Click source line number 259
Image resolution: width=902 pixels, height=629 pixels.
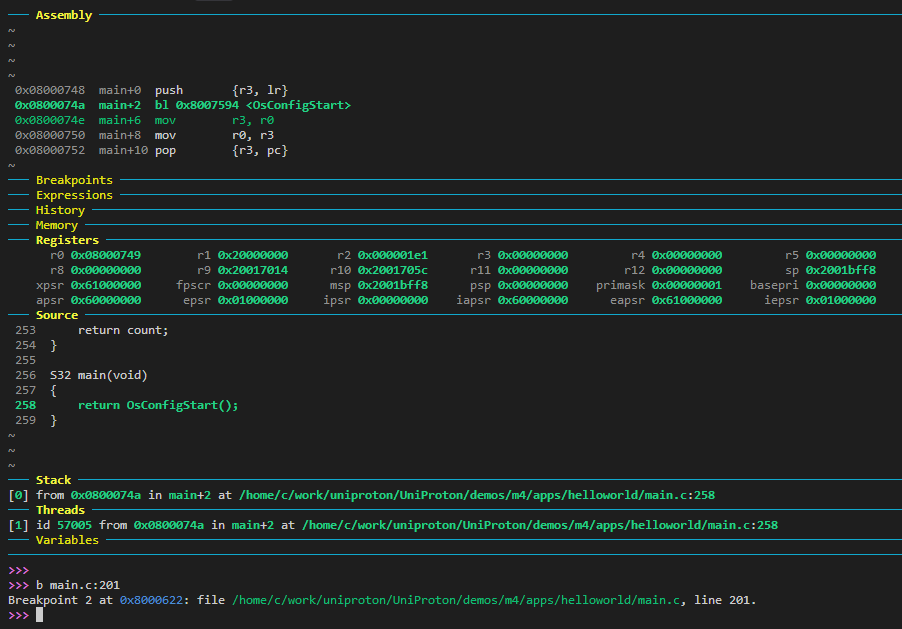(x=25, y=420)
